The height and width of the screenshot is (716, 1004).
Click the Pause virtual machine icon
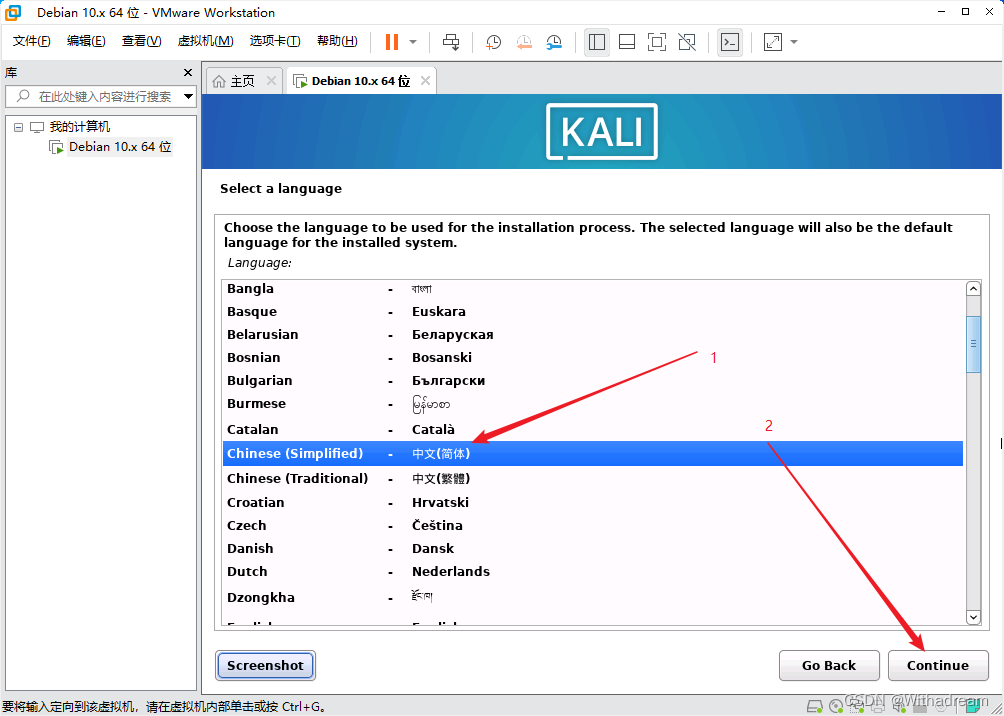(x=391, y=42)
